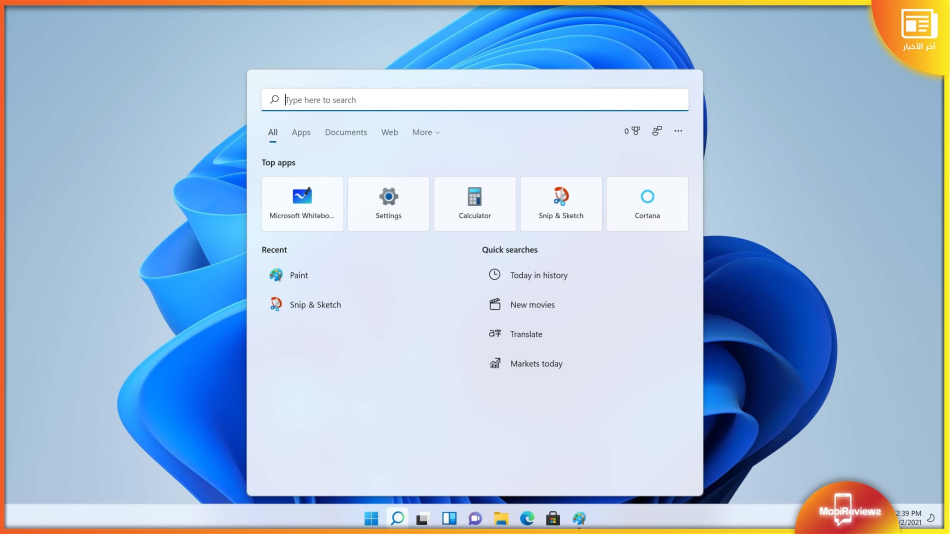The image size is (950, 534).
Task: Click the clock icon beside Today in history
Action: 495,275
